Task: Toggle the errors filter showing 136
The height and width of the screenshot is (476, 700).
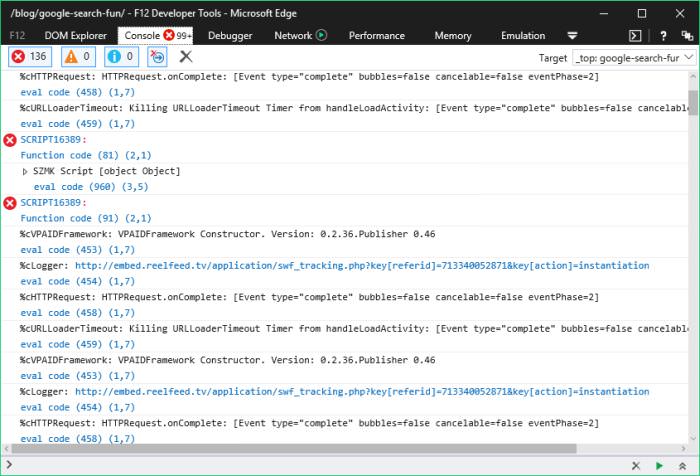Action: click(29, 57)
